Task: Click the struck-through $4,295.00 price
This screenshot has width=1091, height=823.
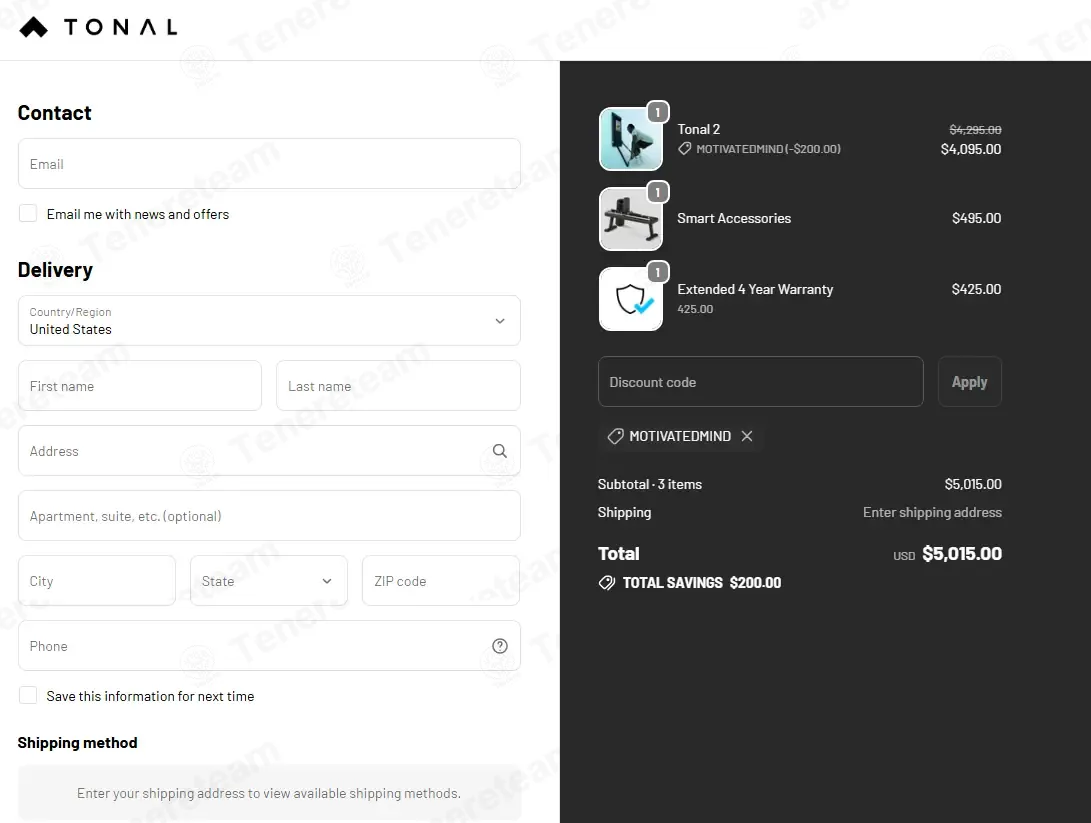Action: tap(975, 130)
